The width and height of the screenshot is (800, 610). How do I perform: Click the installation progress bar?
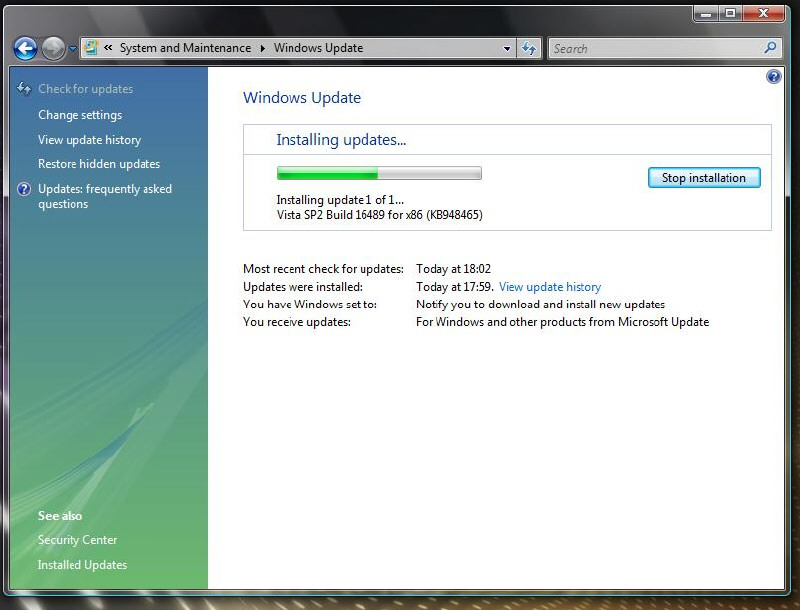pyautogui.click(x=379, y=173)
